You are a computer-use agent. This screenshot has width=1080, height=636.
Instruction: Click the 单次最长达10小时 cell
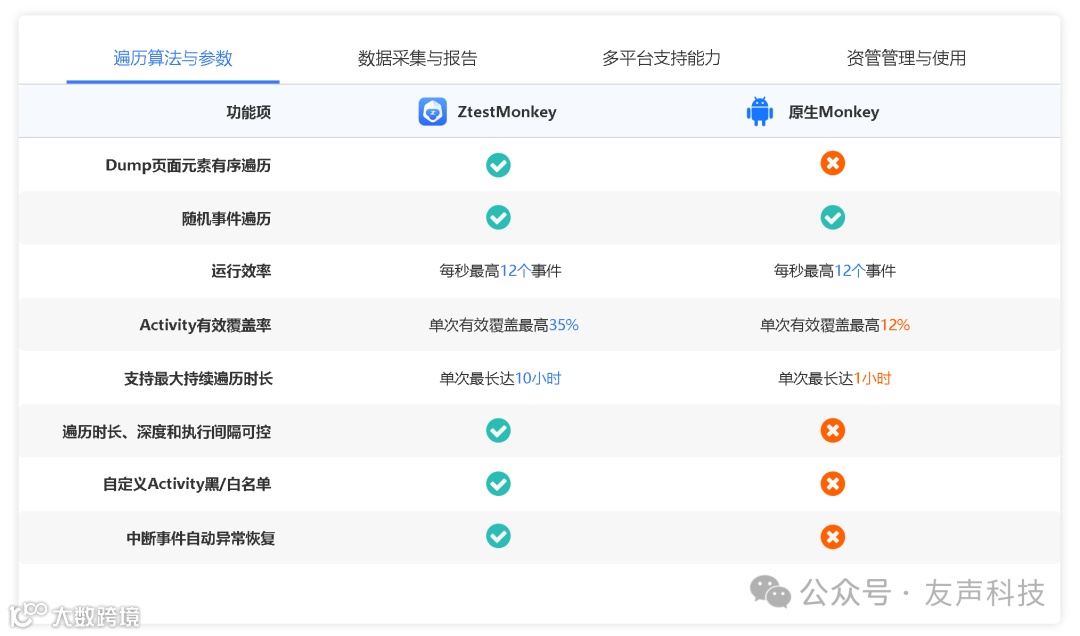click(500, 378)
